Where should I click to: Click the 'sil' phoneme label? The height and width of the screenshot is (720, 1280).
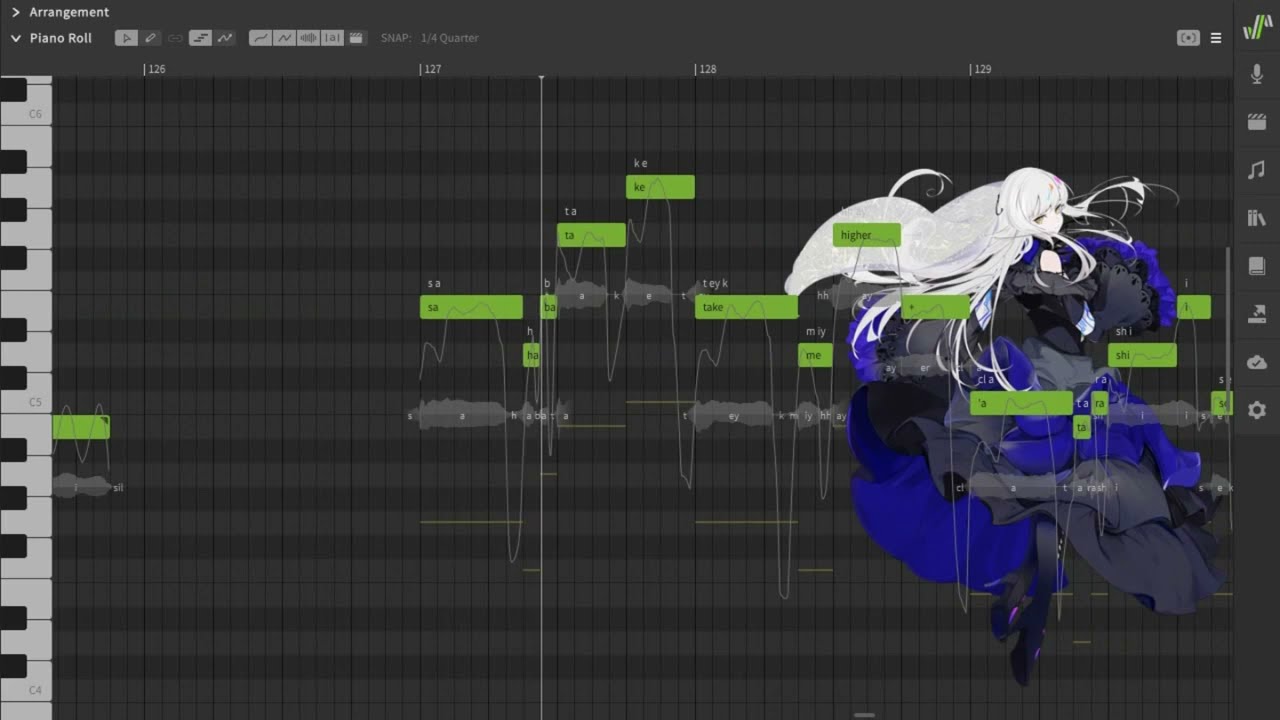click(x=118, y=487)
